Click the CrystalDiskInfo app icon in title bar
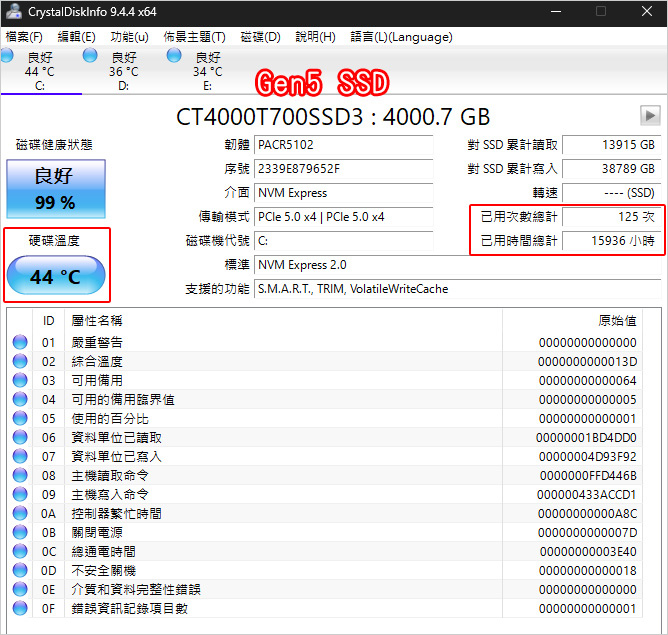Image resolution: width=668 pixels, height=635 pixels. click(14, 11)
